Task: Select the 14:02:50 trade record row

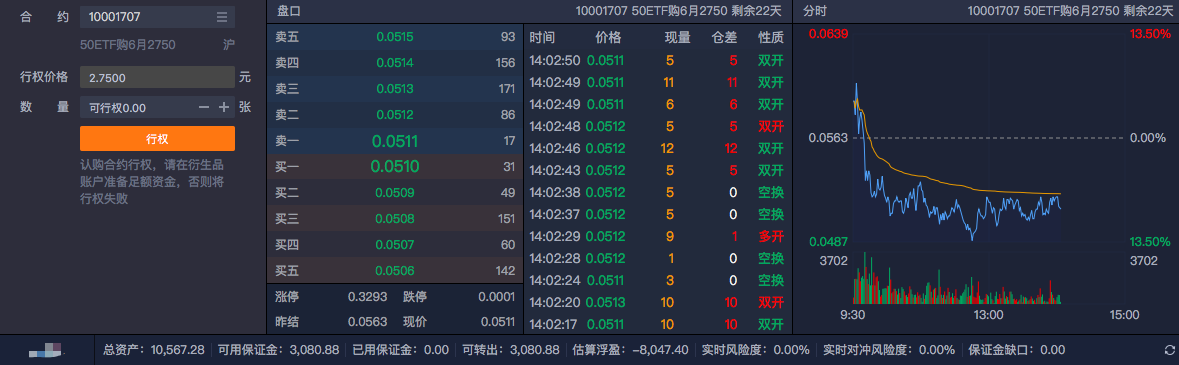Action: 657,60
